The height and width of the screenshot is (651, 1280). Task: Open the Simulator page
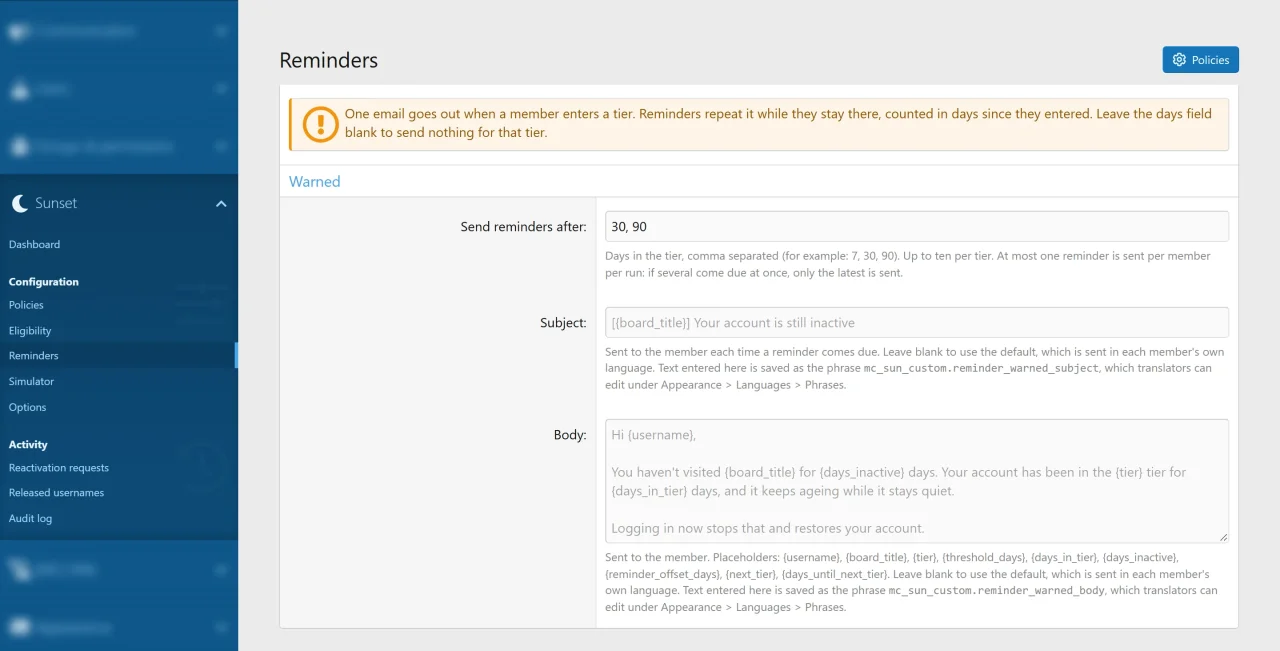31,382
